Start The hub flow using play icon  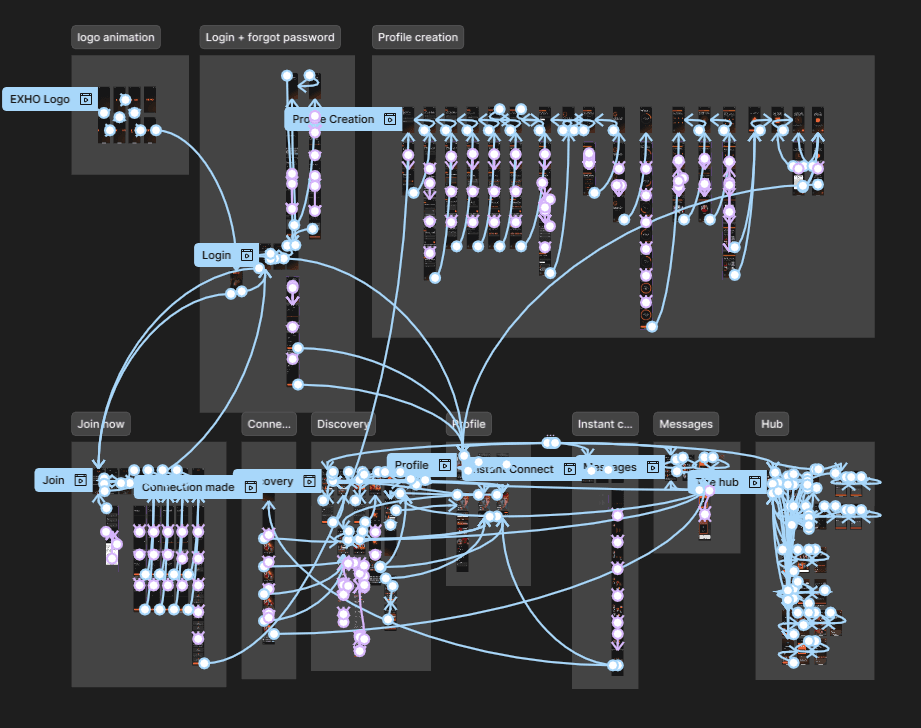point(755,482)
